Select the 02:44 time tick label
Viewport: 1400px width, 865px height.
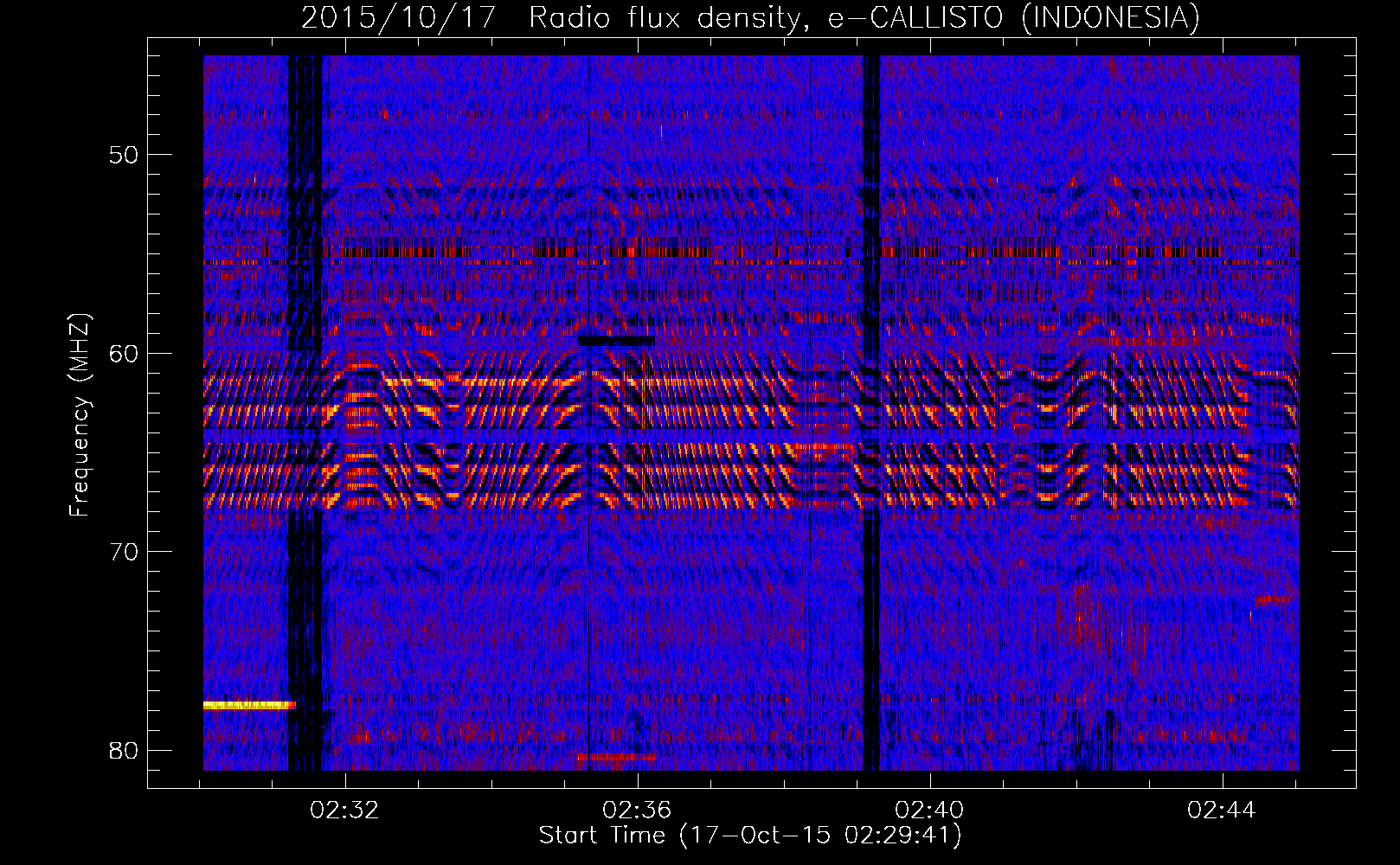[1222, 810]
